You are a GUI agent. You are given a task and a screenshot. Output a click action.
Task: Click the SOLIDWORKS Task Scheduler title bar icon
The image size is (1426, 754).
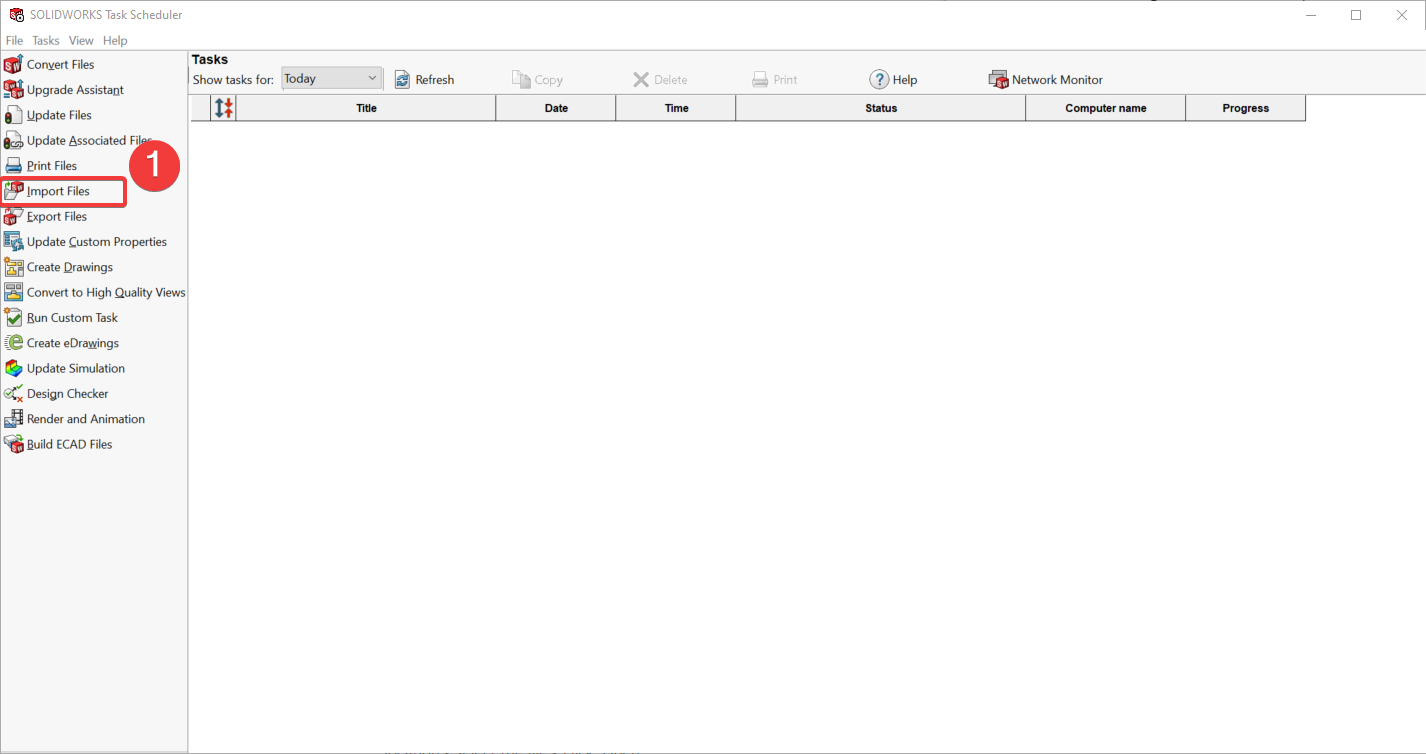point(17,15)
